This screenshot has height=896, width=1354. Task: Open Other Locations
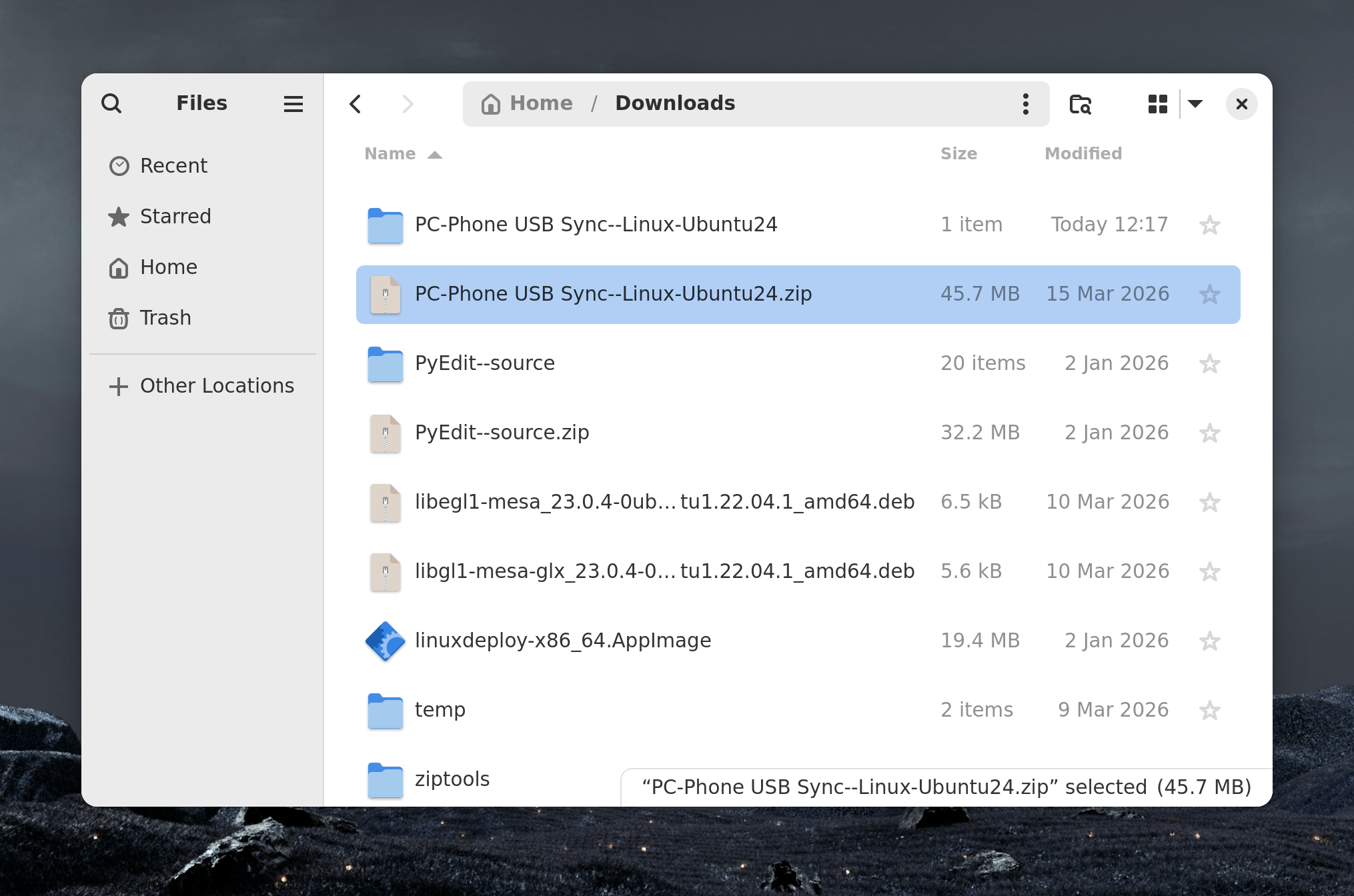click(216, 386)
